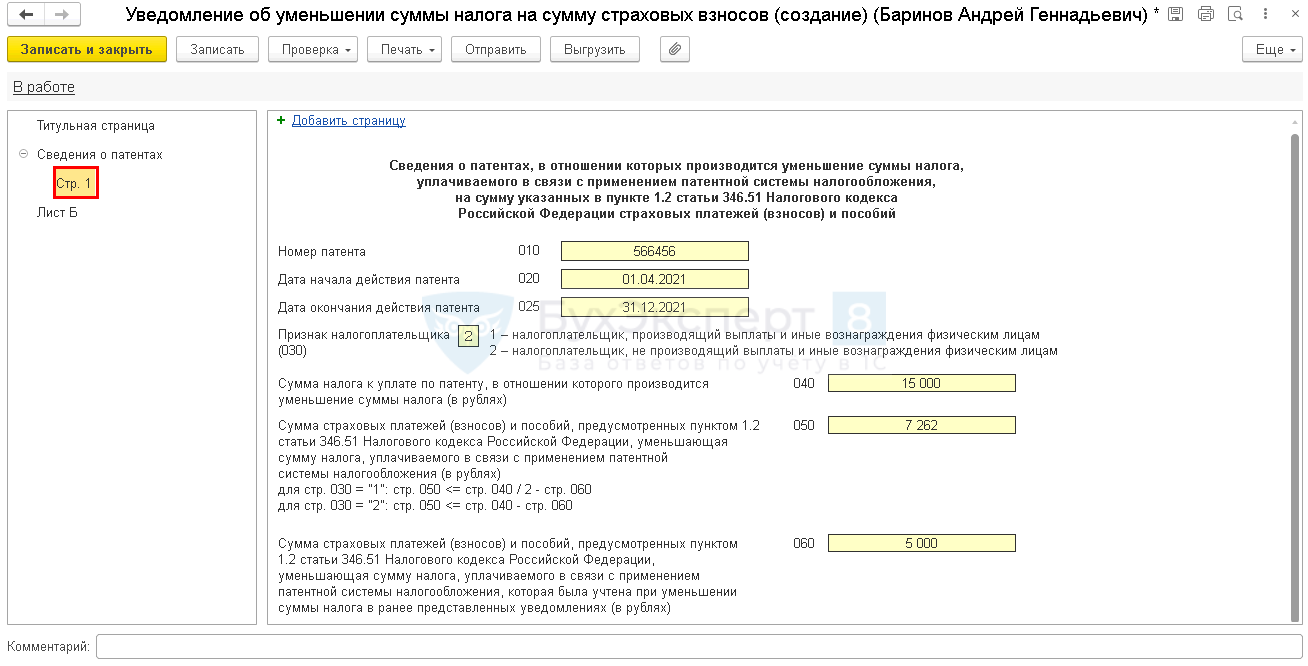Click the line code 010

[x=529, y=251]
